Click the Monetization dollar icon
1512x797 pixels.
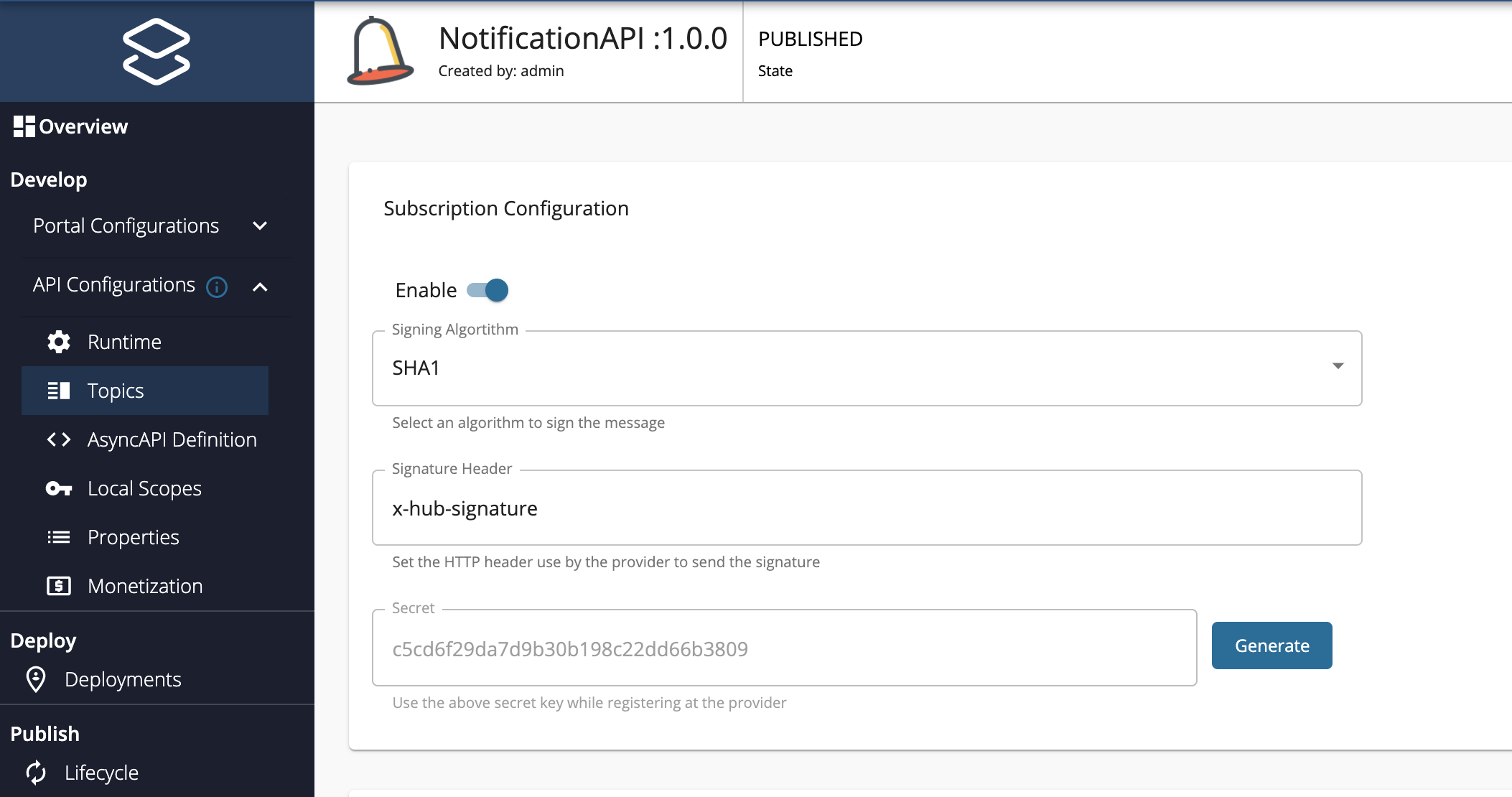coord(58,586)
